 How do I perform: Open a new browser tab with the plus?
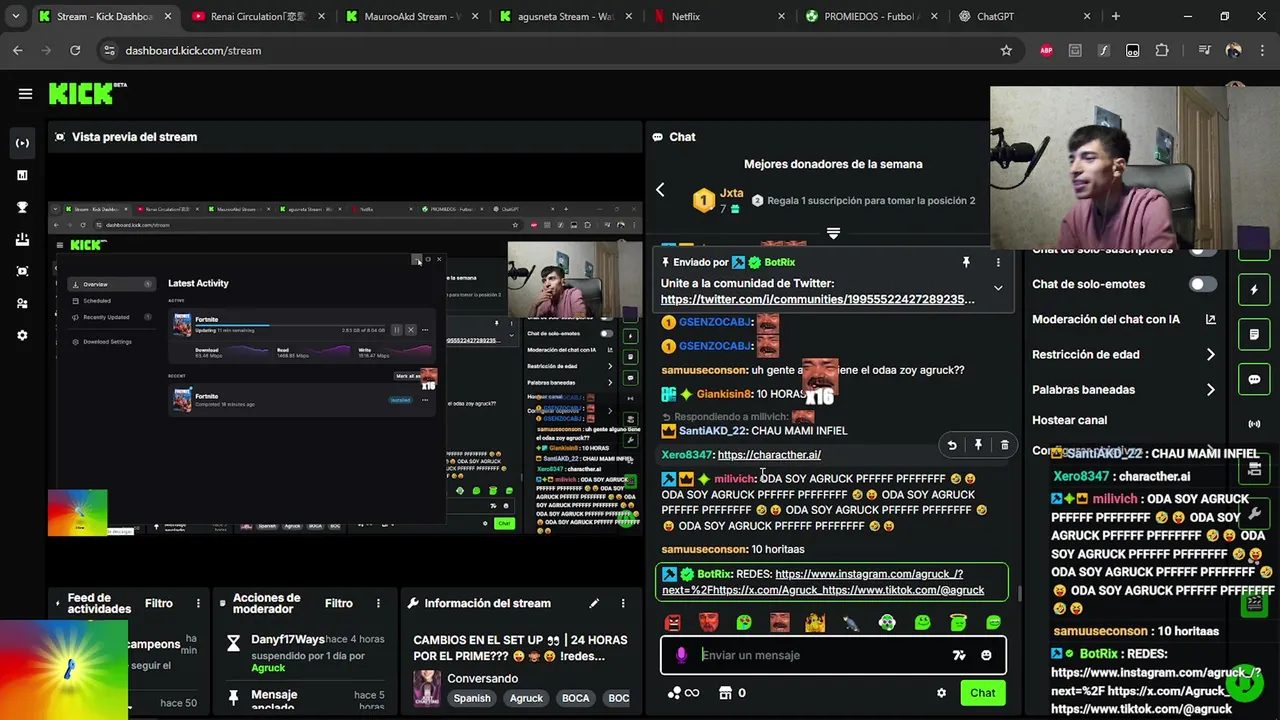[1115, 16]
